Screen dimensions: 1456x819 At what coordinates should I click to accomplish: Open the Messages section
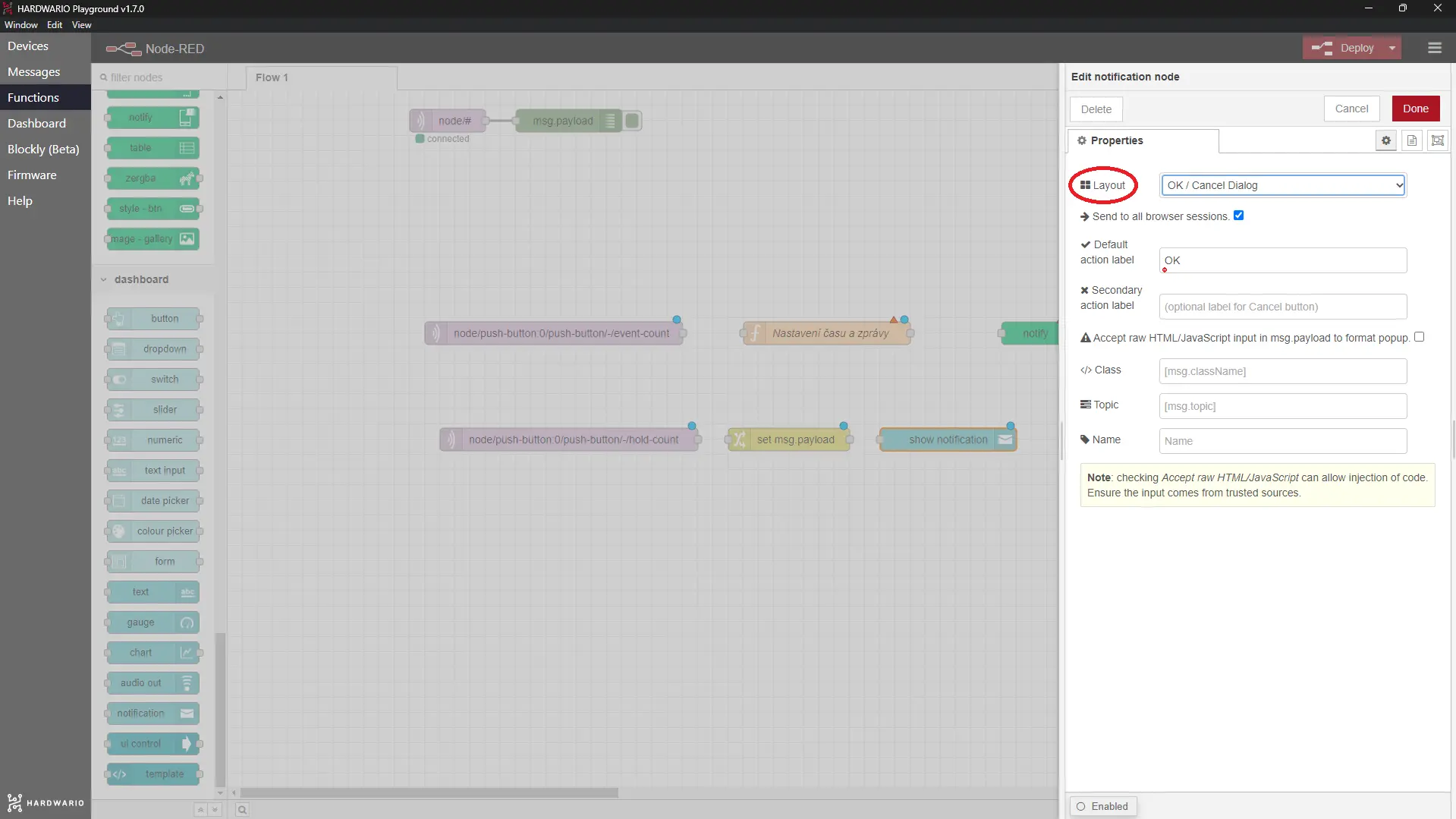pyautogui.click(x=46, y=72)
